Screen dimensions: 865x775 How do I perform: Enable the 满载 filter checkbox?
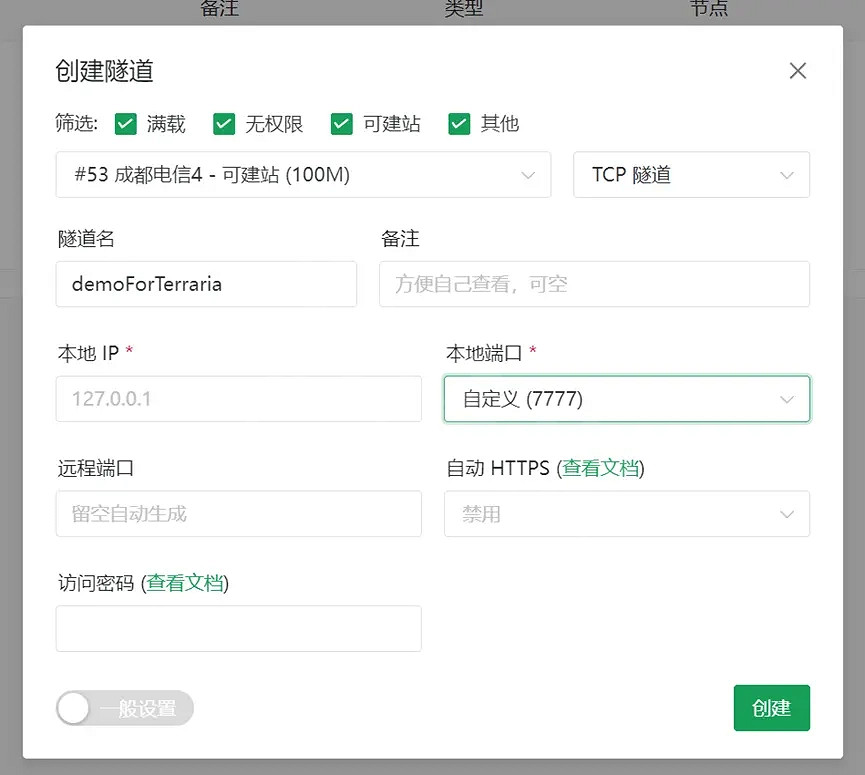pyautogui.click(x=125, y=124)
